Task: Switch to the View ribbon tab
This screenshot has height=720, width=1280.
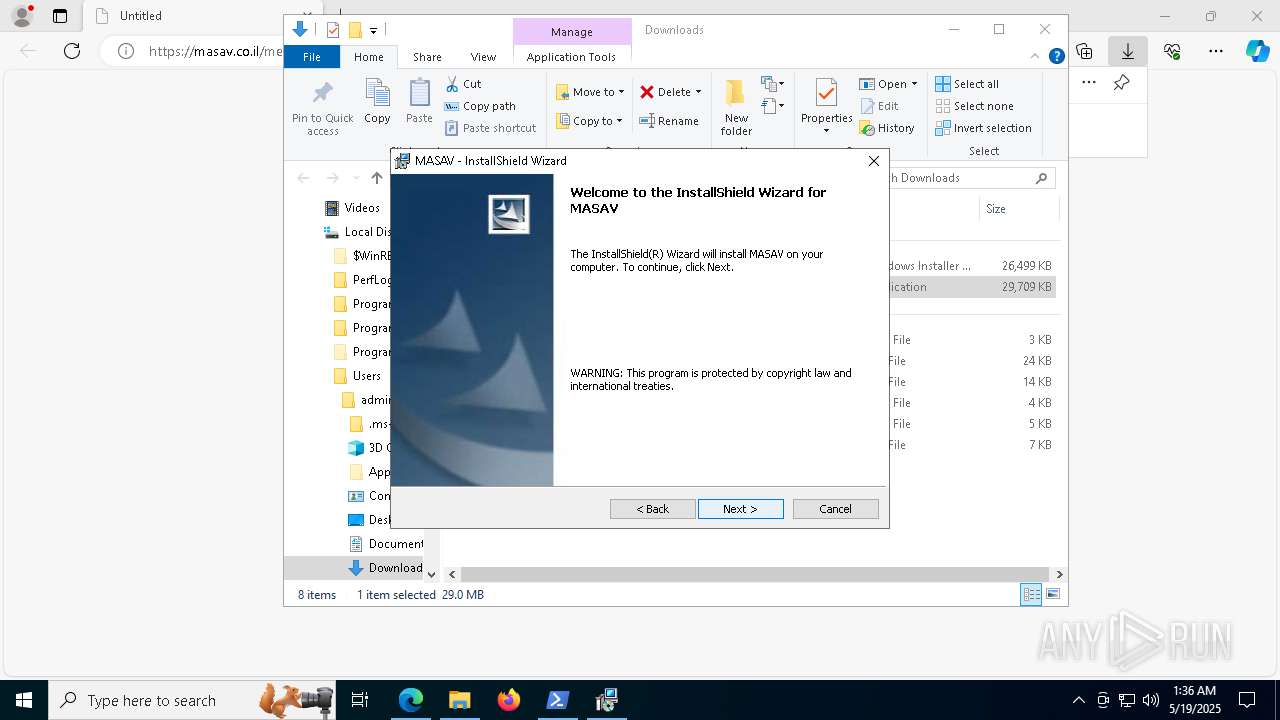Action: tap(483, 57)
